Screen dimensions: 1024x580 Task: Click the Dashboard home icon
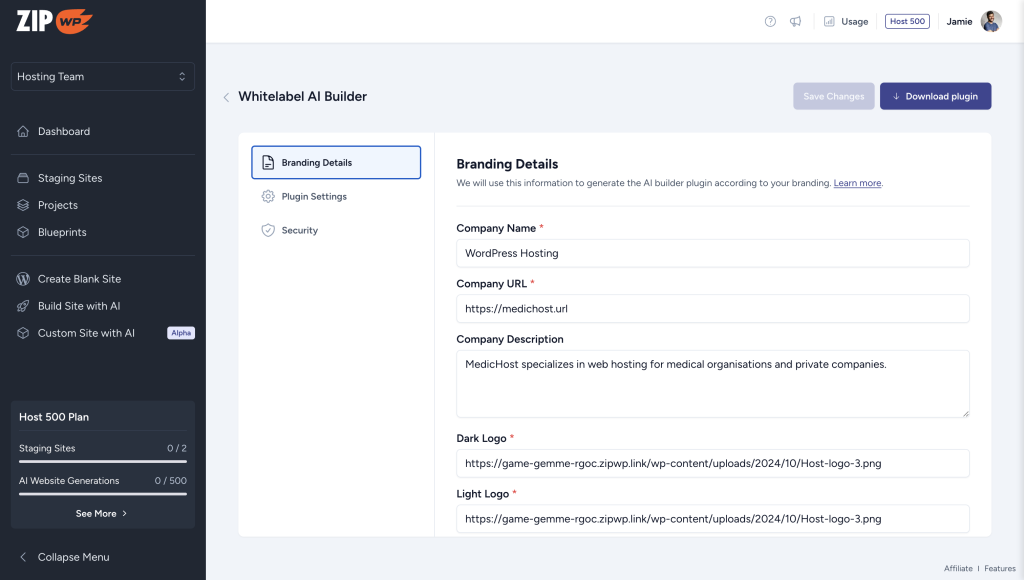click(23, 132)
